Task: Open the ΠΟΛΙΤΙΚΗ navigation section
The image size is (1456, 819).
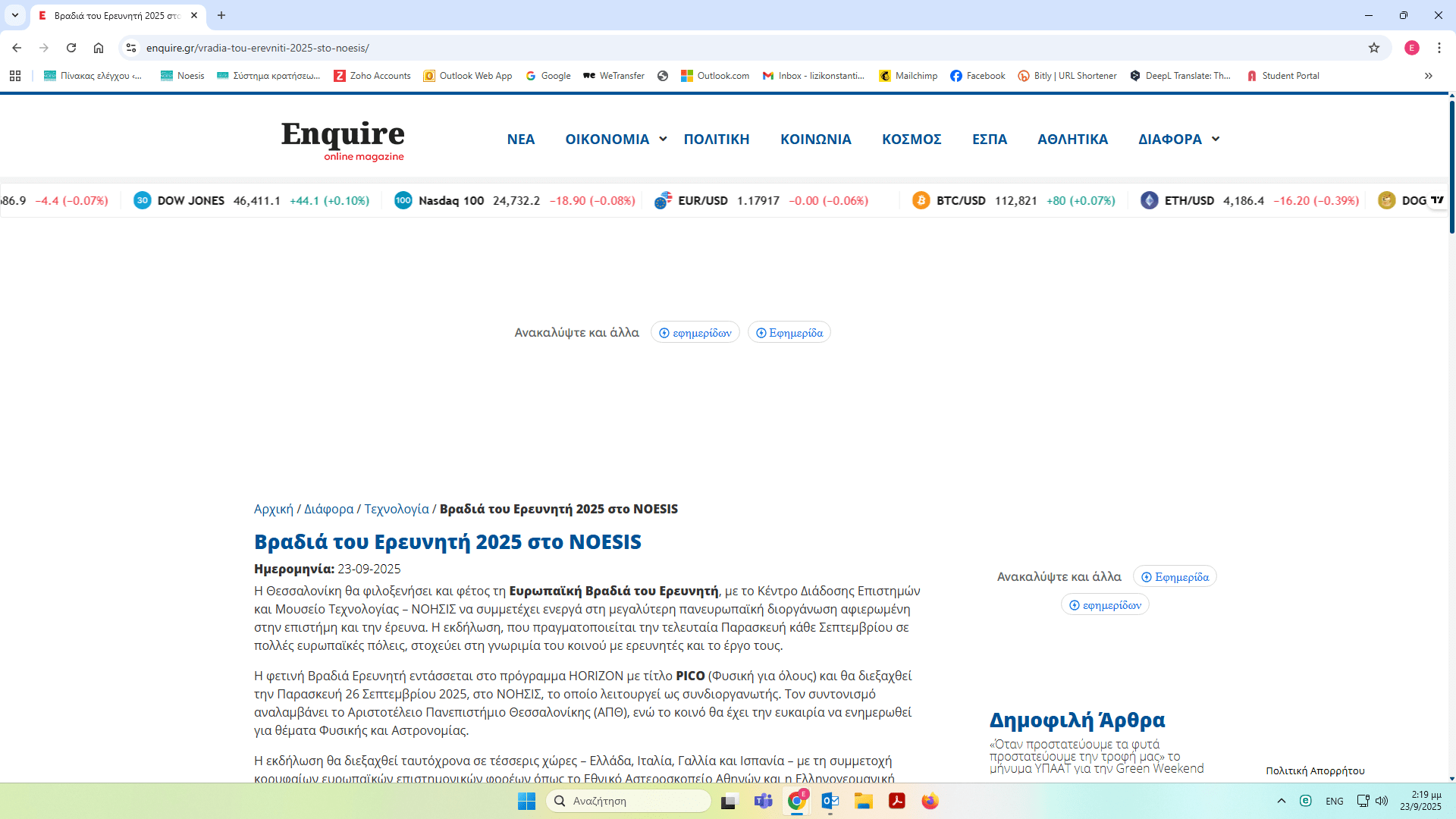Action: click(x=716, y=140)
